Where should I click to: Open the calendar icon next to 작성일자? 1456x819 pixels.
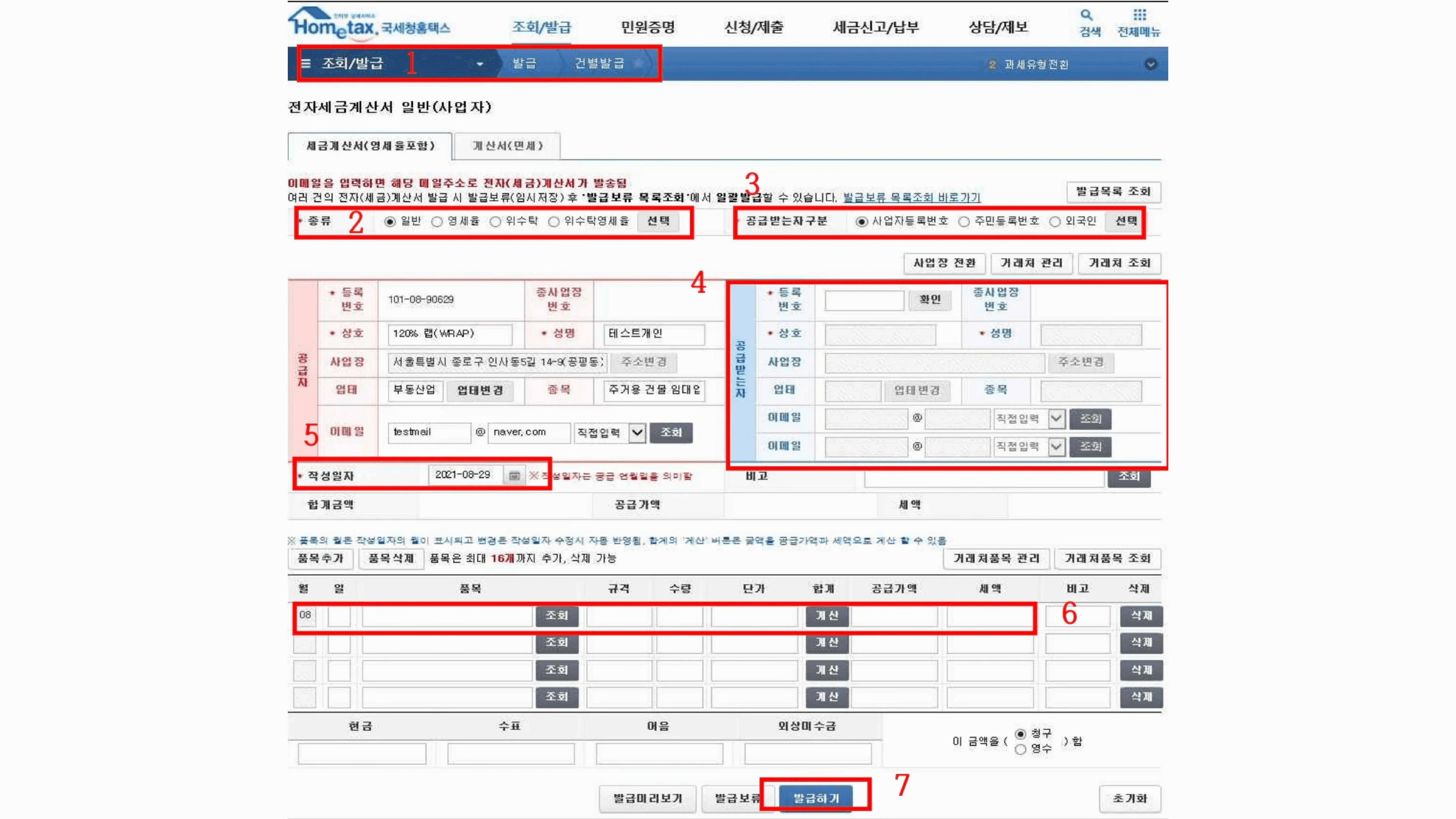[x=514, y=475]
